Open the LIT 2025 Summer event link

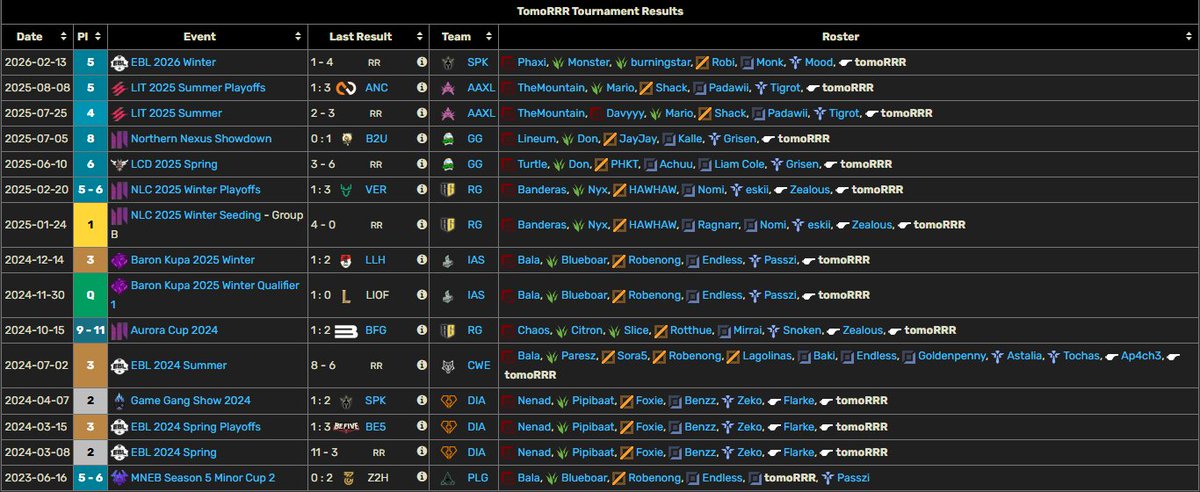pos(176,113)
